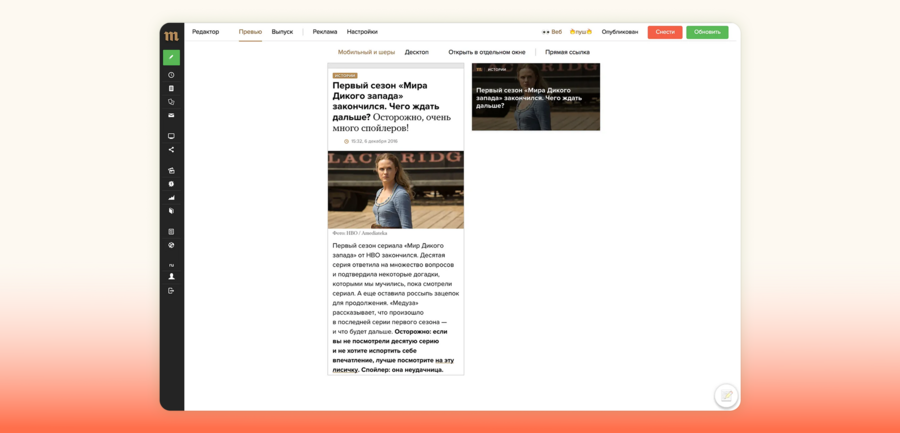Open the Реклама tab
The width and height of the screenshot is (900, 433).
click(x=325, y=32)
